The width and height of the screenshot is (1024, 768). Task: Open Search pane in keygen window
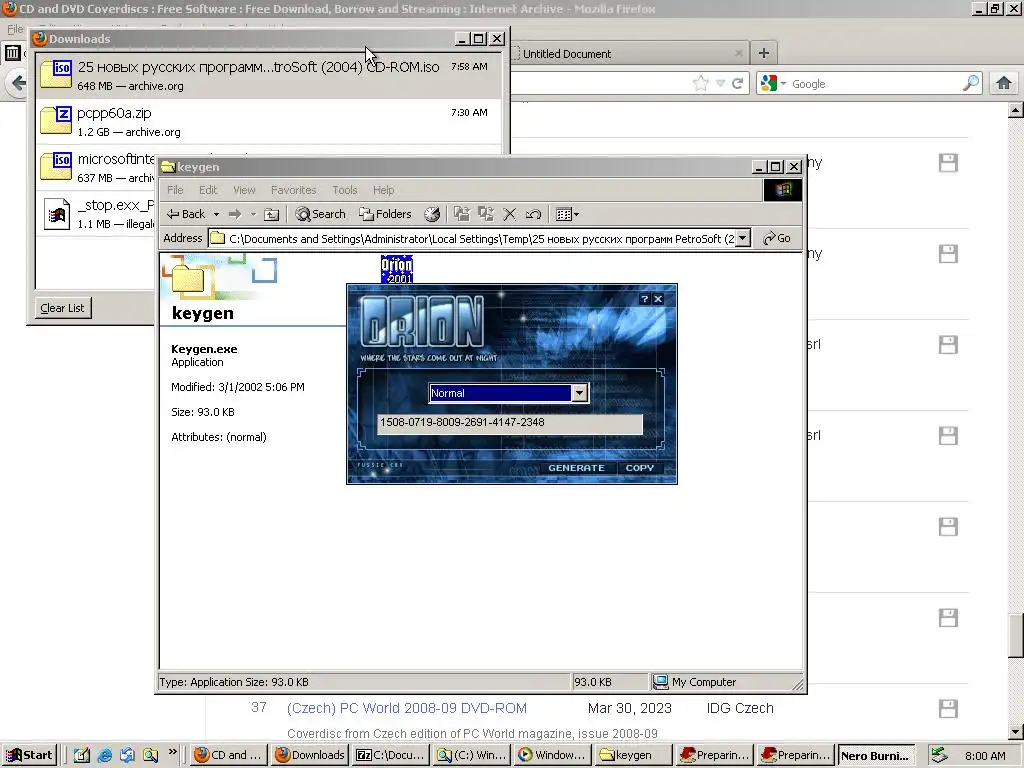coord(320,214)
